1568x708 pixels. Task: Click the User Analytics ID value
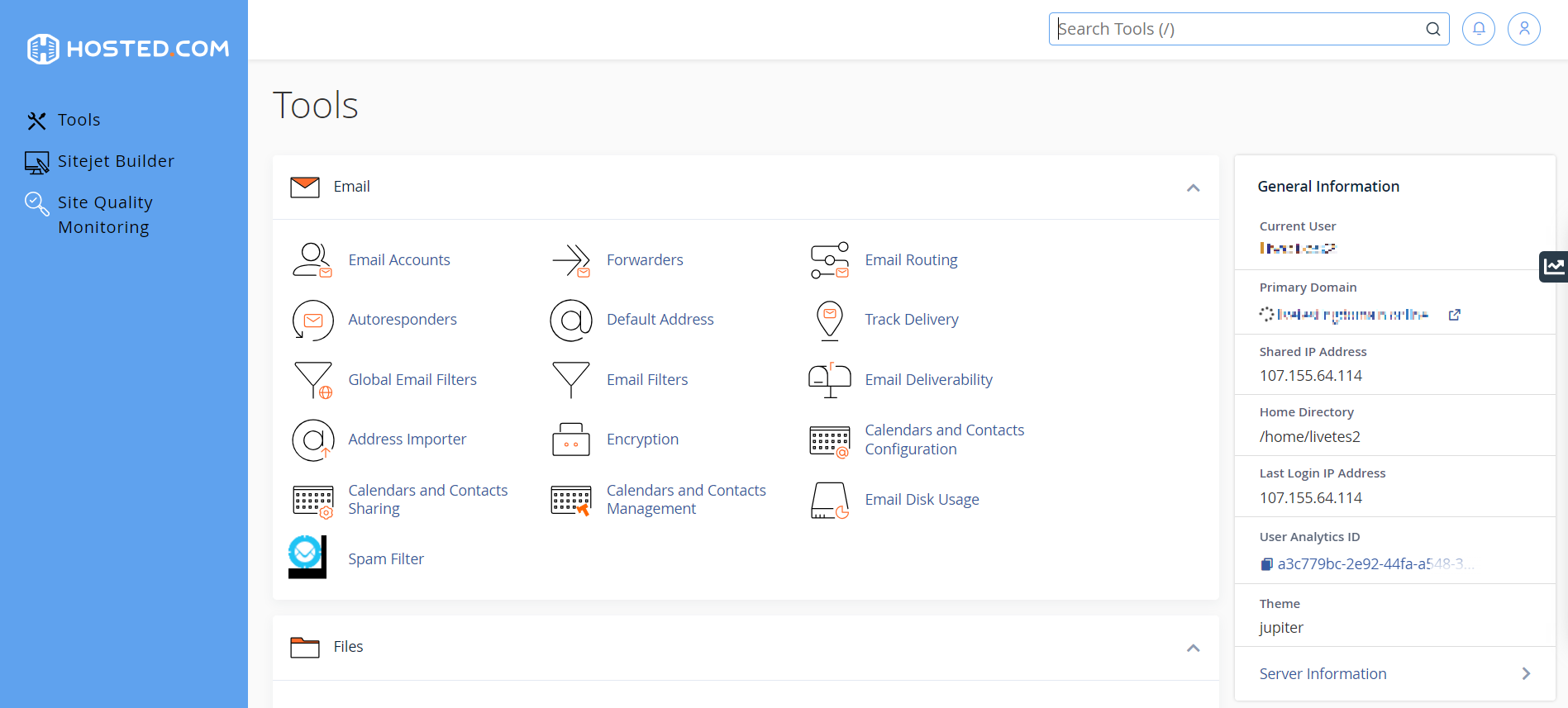(x=1376, y=564)
